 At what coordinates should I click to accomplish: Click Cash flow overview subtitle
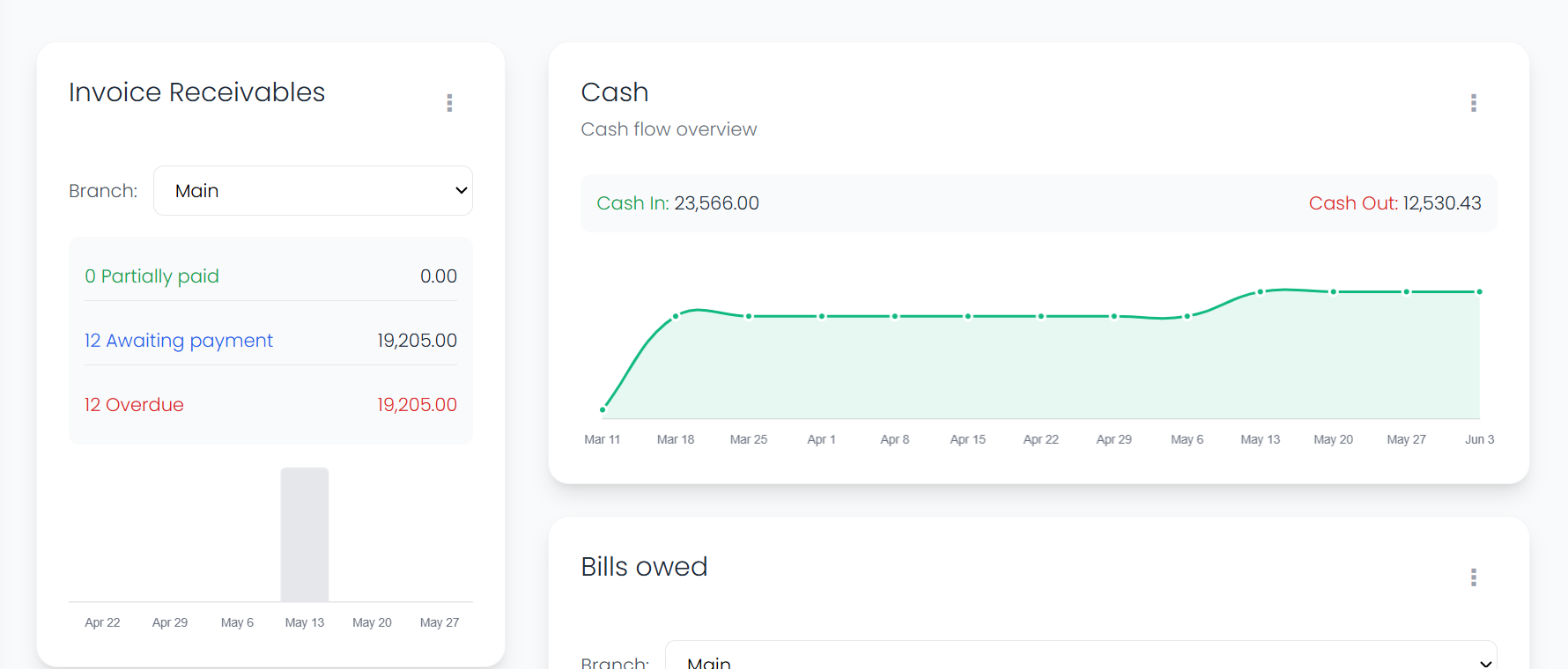point(669,129)
